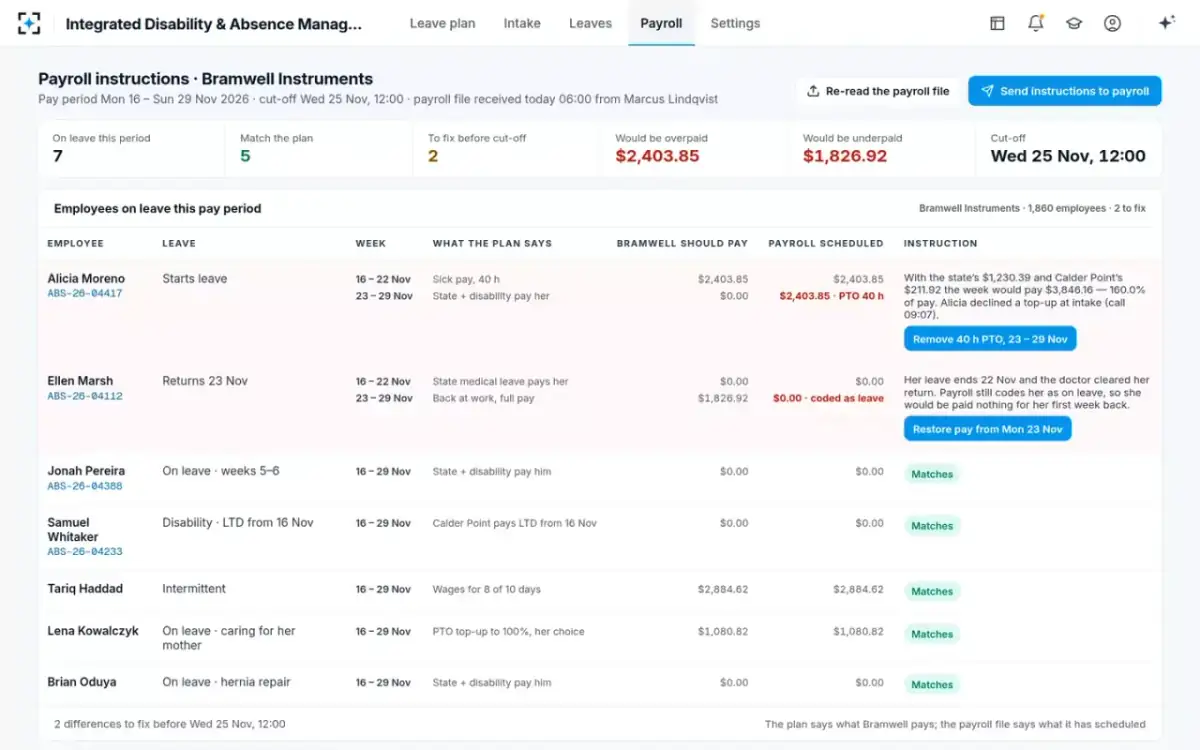This screenshot has width=1200, height=750.
Task: Click the LEAVE column header
Action: [179, 243]
